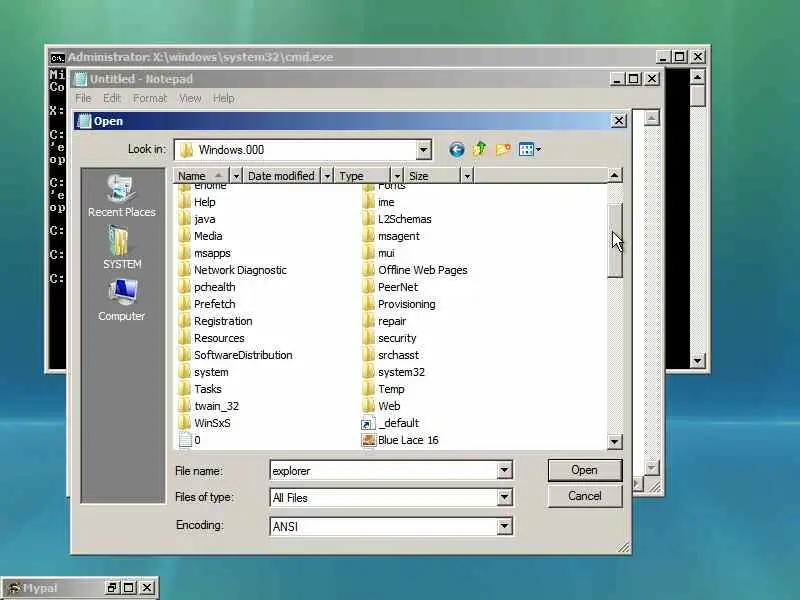Viewport: 800px width, 600px height.
Task: Select SYSTEM location in places bar
Action: click(x=121, y=248)
